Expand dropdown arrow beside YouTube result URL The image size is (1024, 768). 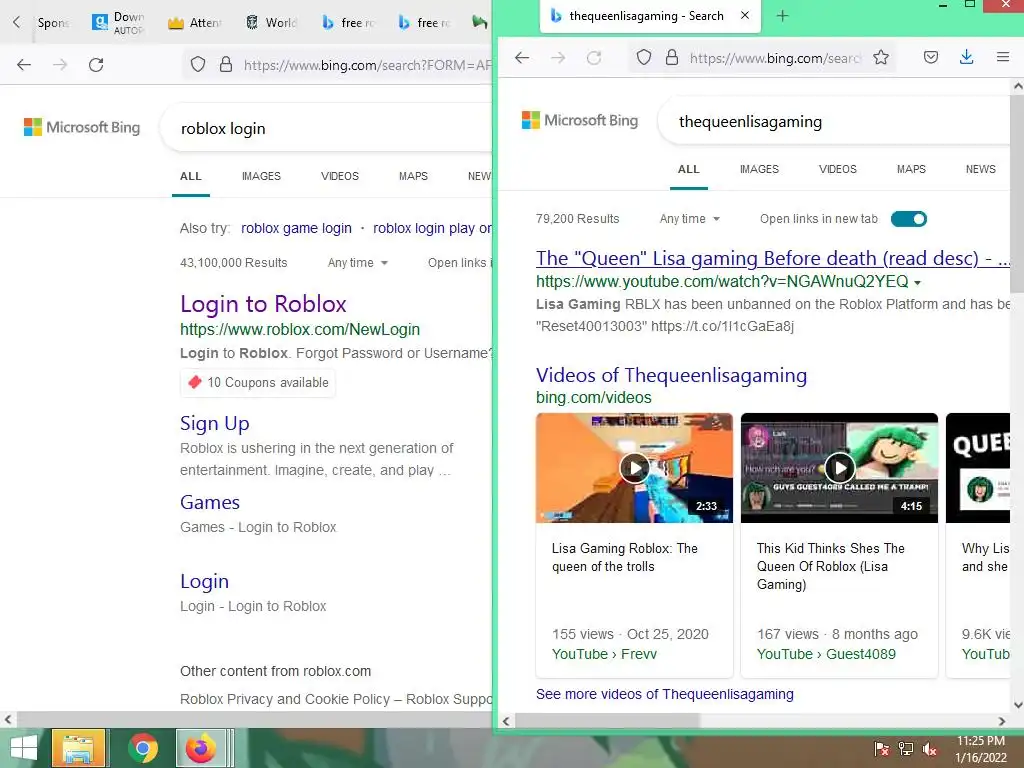point(918,283)
